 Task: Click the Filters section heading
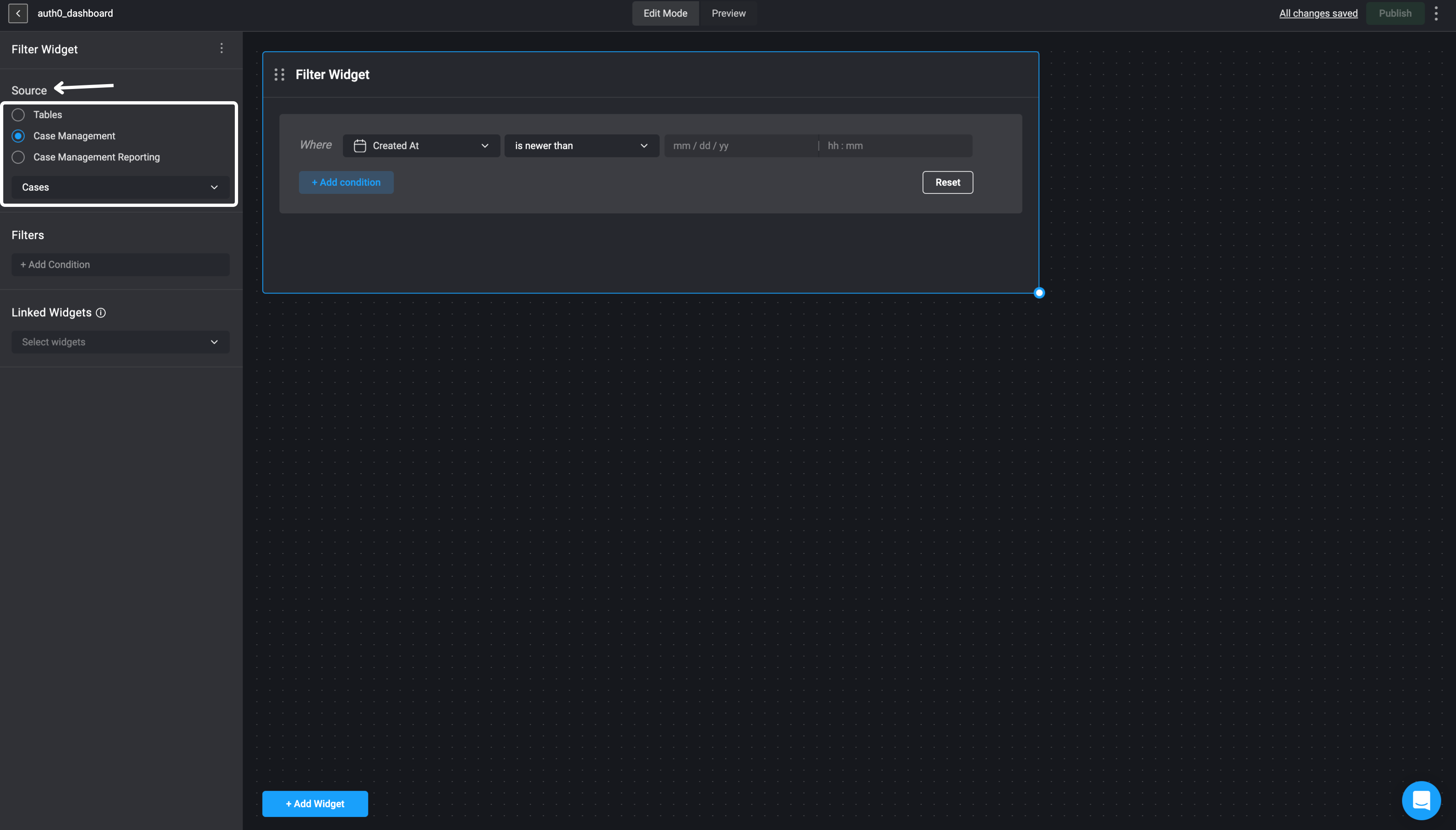27,235
